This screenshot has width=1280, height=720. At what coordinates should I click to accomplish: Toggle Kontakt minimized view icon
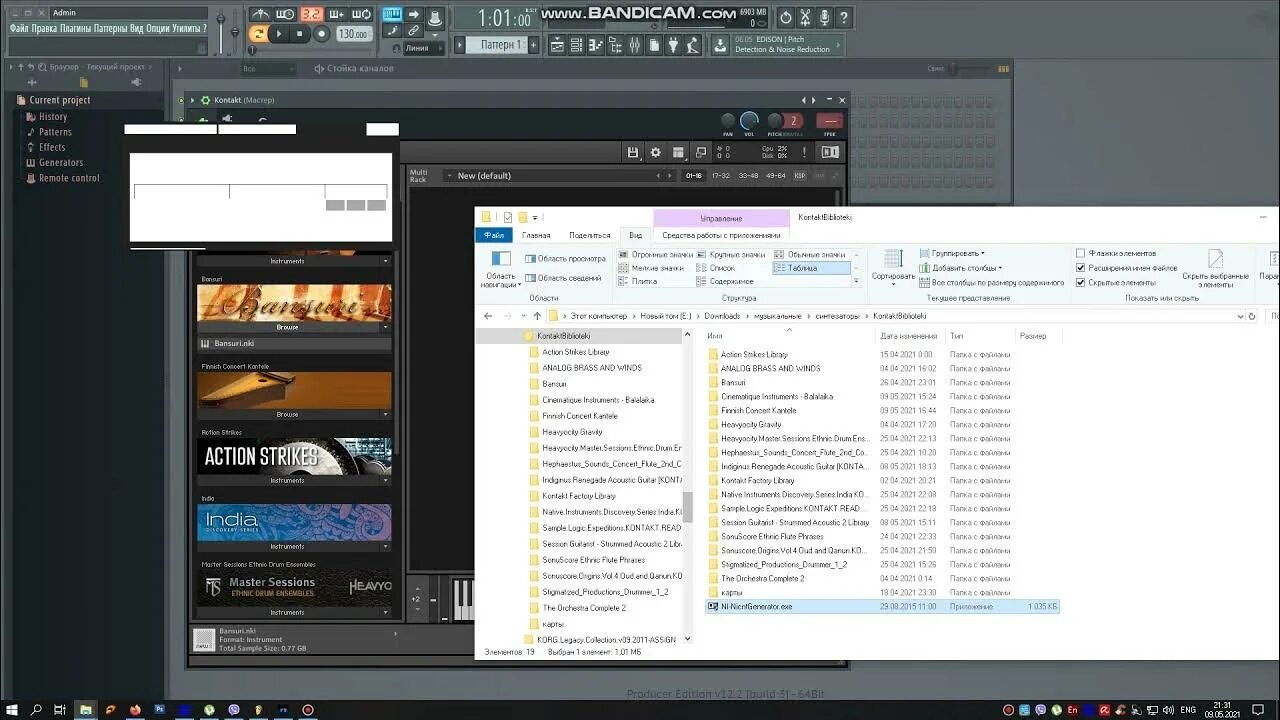[700, 152]
